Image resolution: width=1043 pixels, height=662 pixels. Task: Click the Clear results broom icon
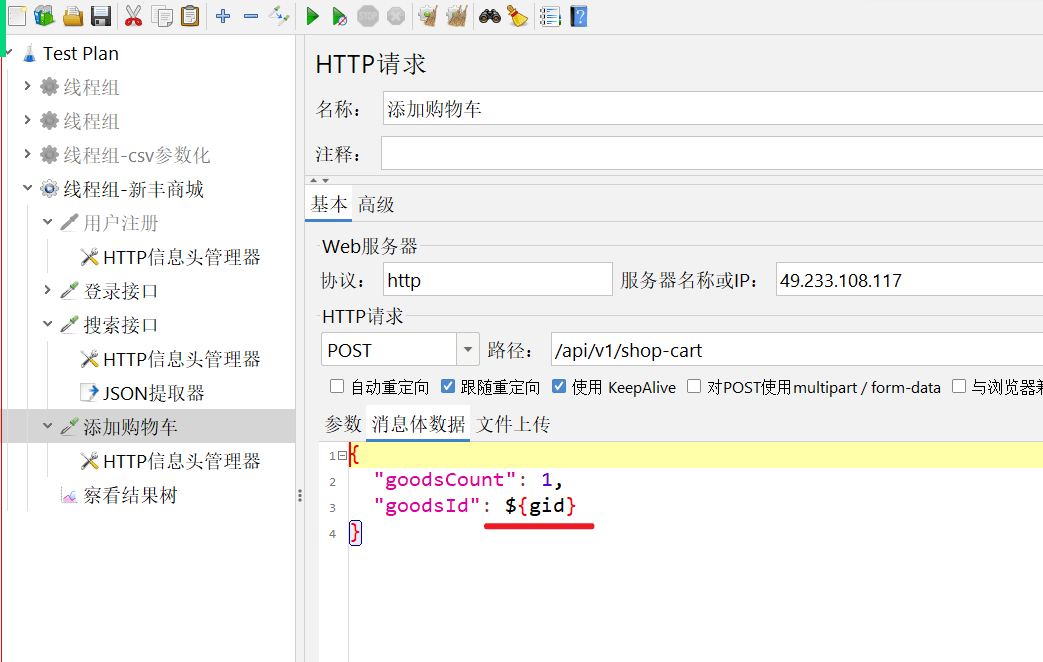(x=428, y=16)
